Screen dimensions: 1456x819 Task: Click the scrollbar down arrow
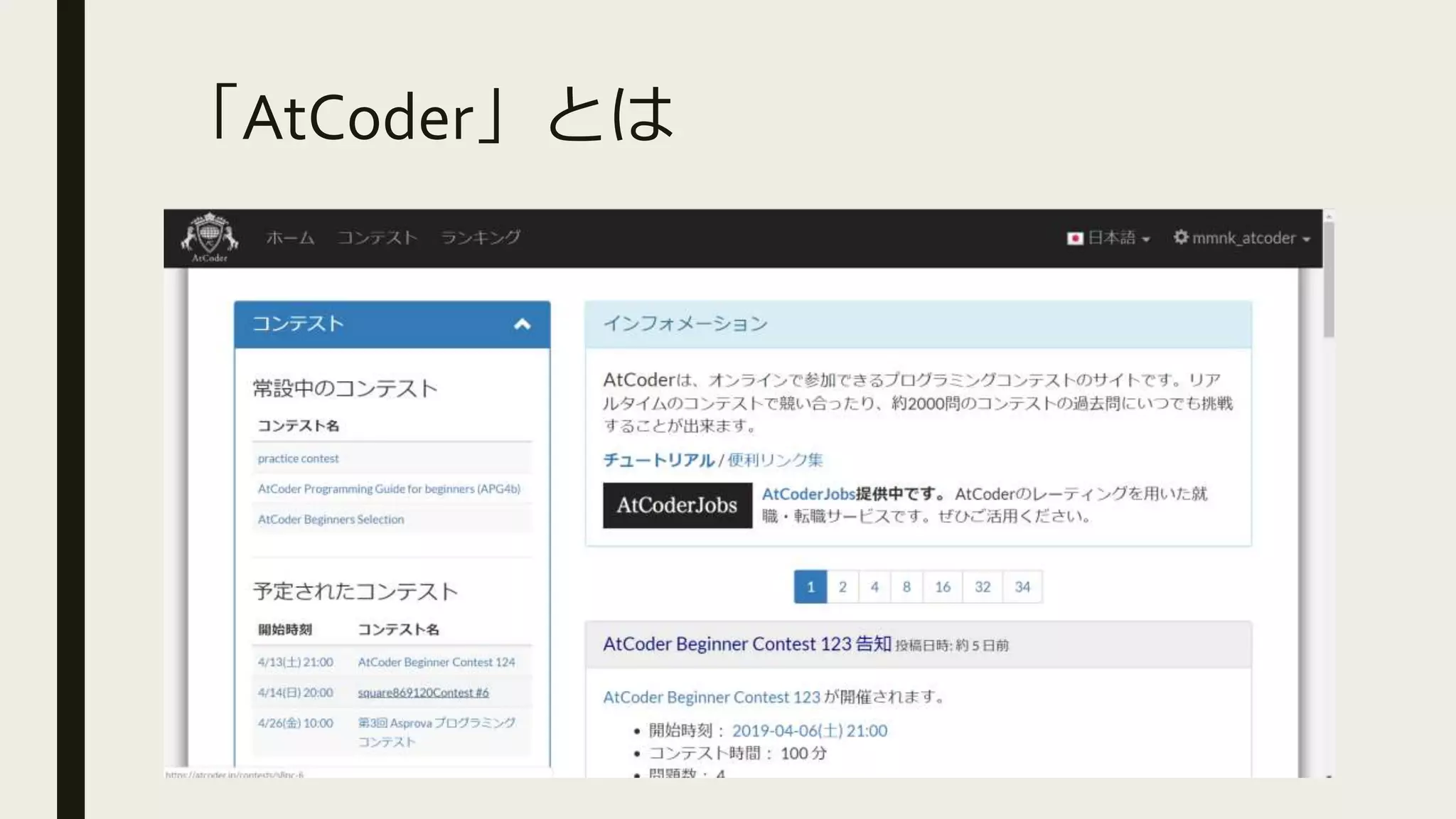[x=1329, y=776]
